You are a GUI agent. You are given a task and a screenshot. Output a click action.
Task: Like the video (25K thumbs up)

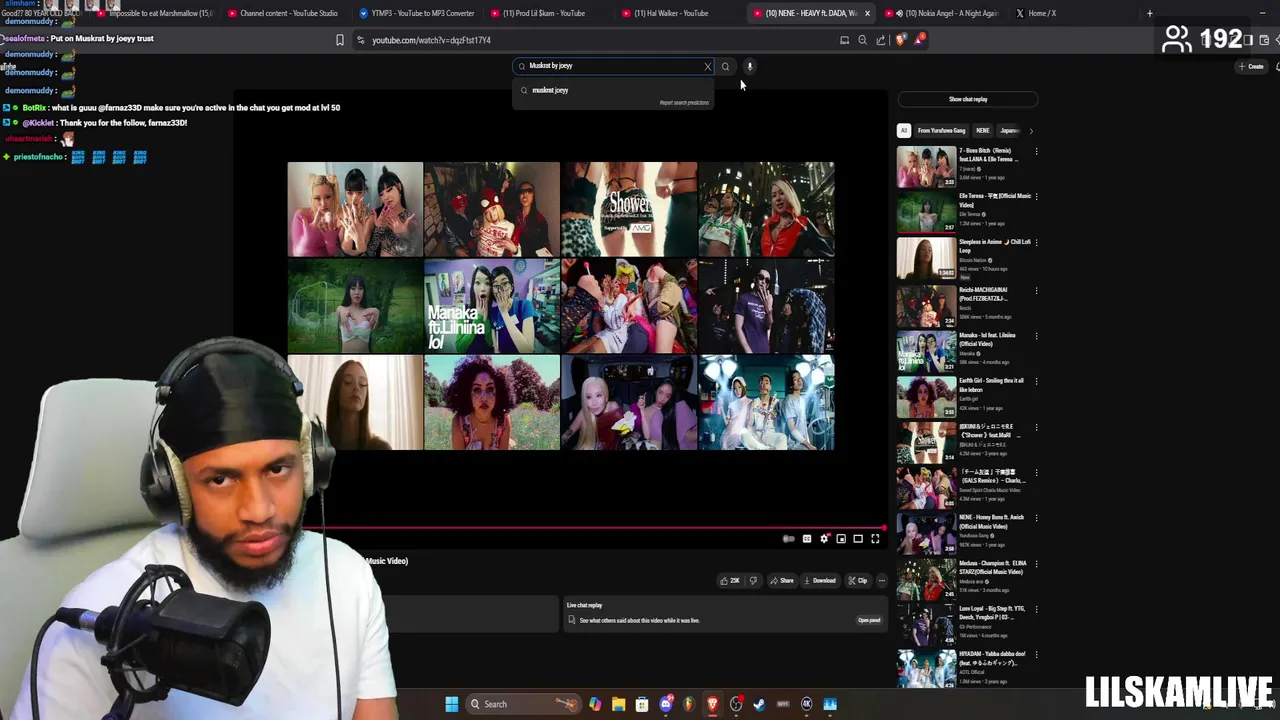tap(730, 581)
